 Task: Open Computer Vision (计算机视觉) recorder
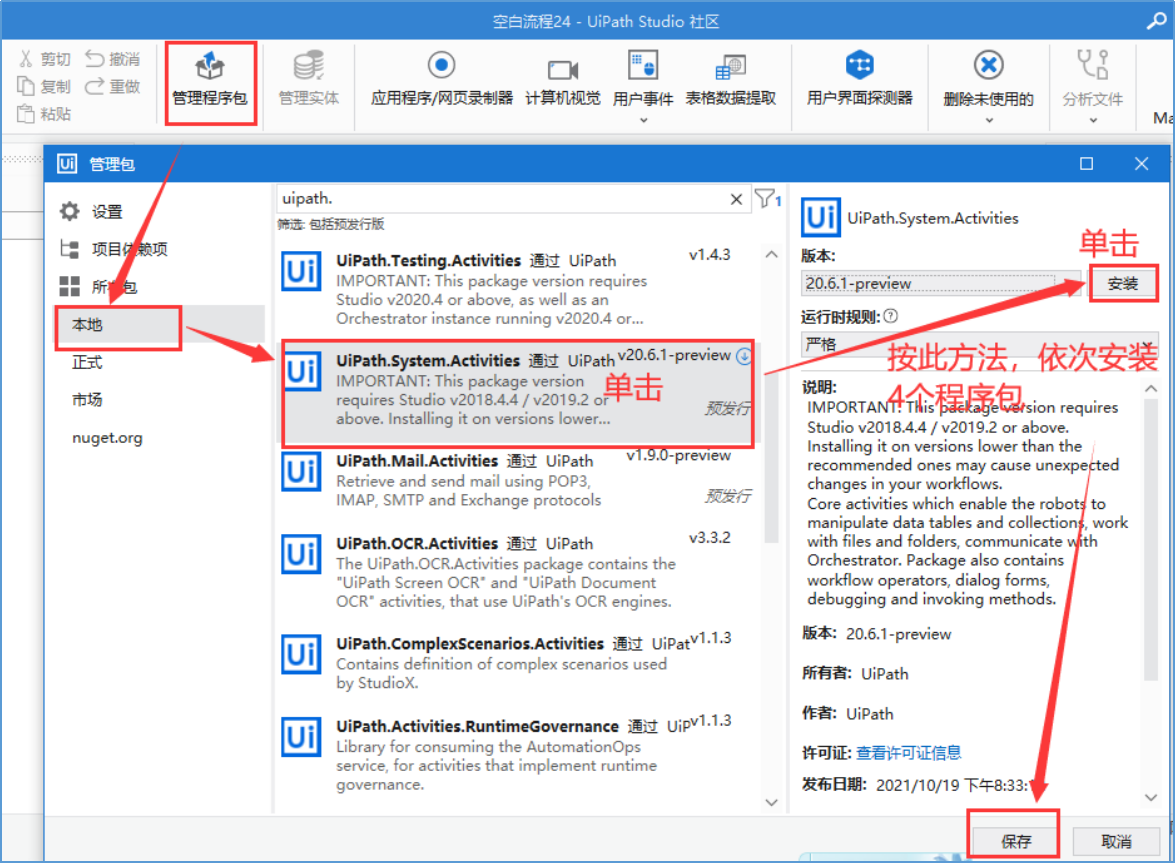coord(563,79)
